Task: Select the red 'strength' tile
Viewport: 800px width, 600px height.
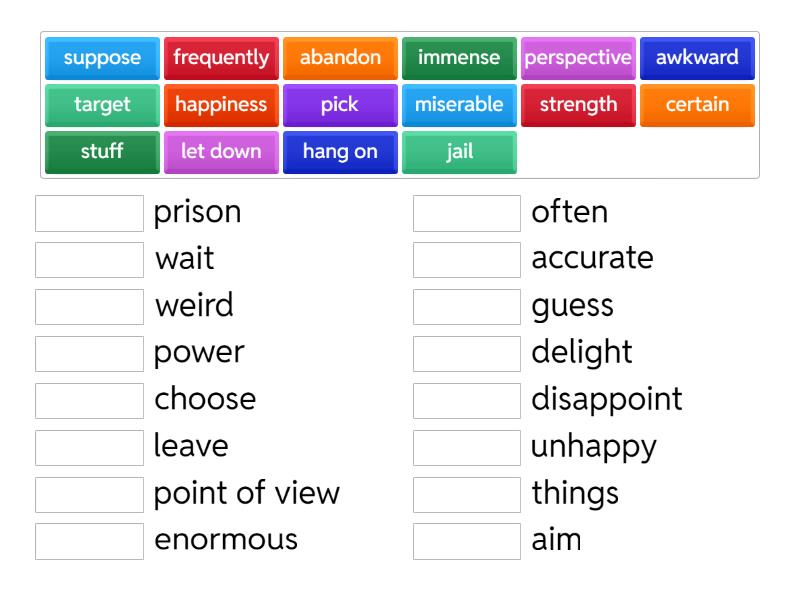Action: [x=578, y=105]
